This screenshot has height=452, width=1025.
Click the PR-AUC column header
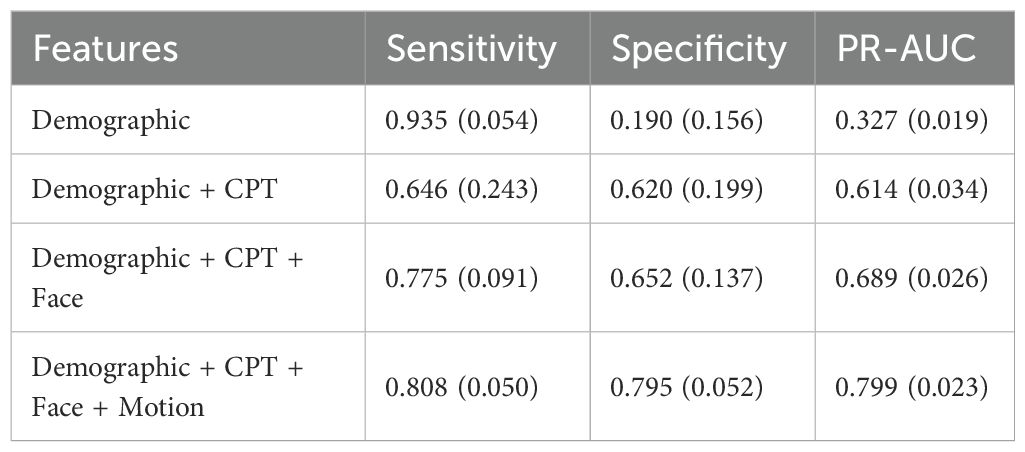coord(908,49)
